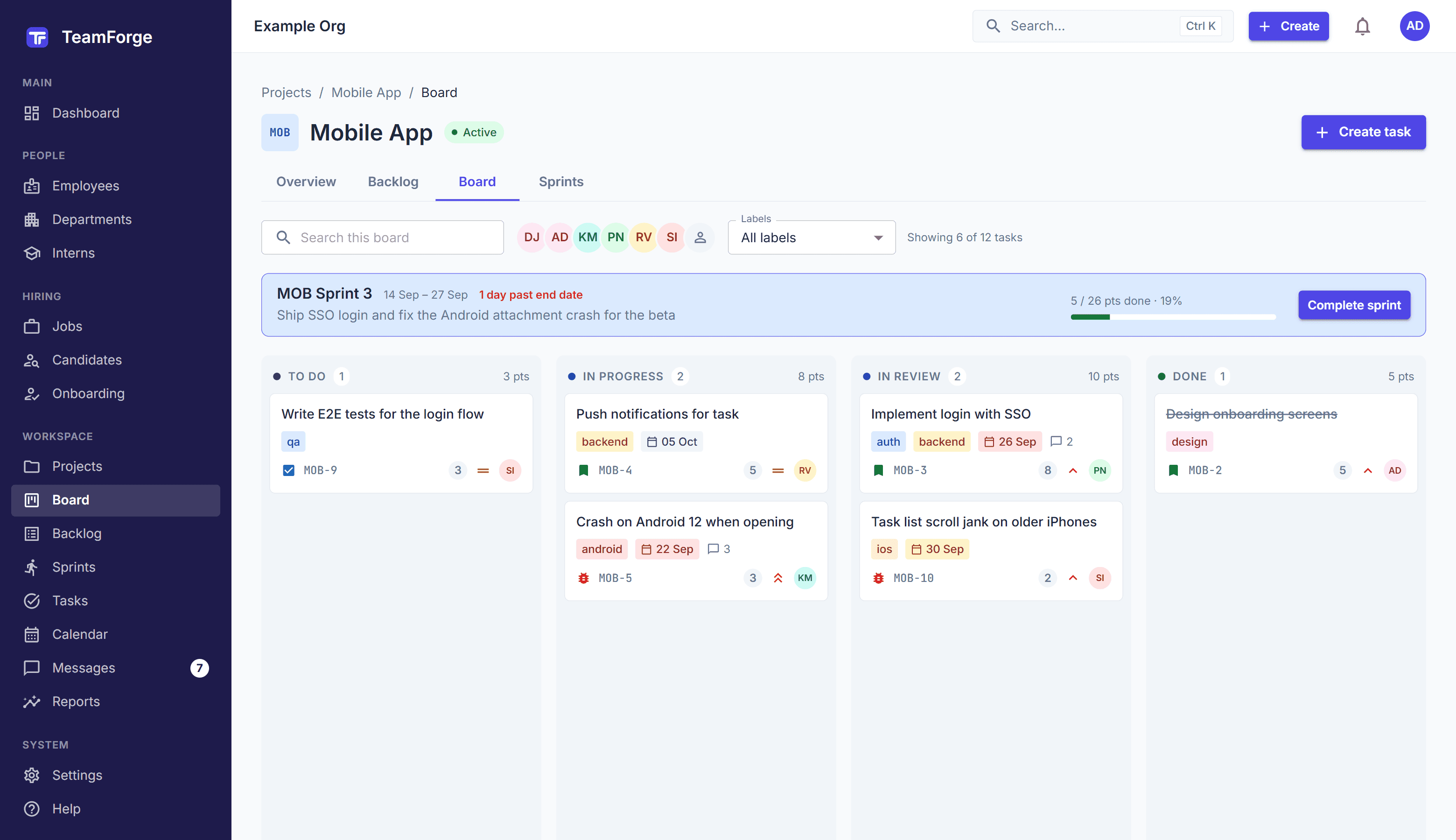Image resolution: width=1456 pixels, height=840 pixels.
Task: Click the Create task button
Action: pyautogui.click(x=1363, y=132)
